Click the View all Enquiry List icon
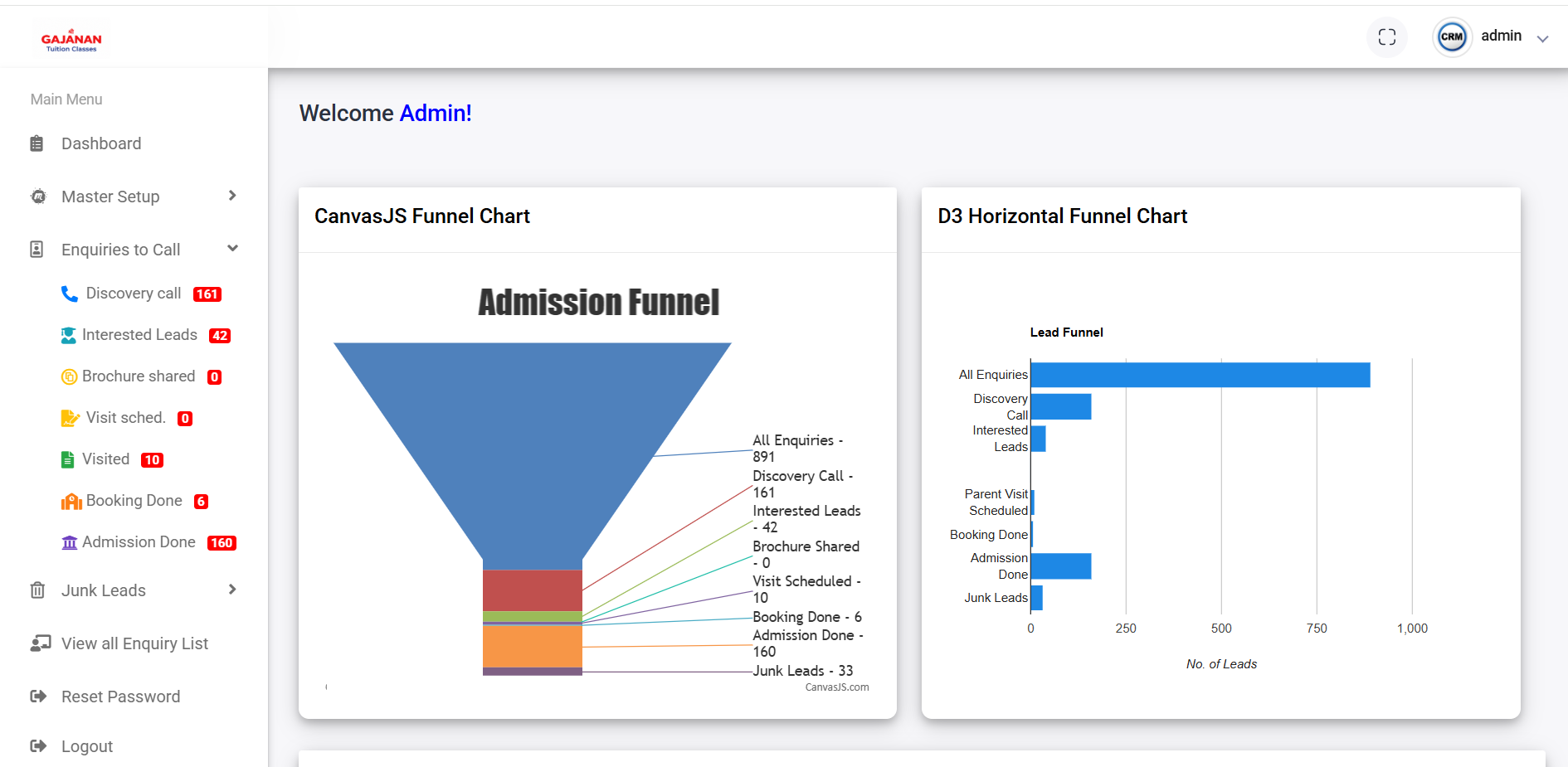Screen dimensions: 1568x767 click(40, 643)
